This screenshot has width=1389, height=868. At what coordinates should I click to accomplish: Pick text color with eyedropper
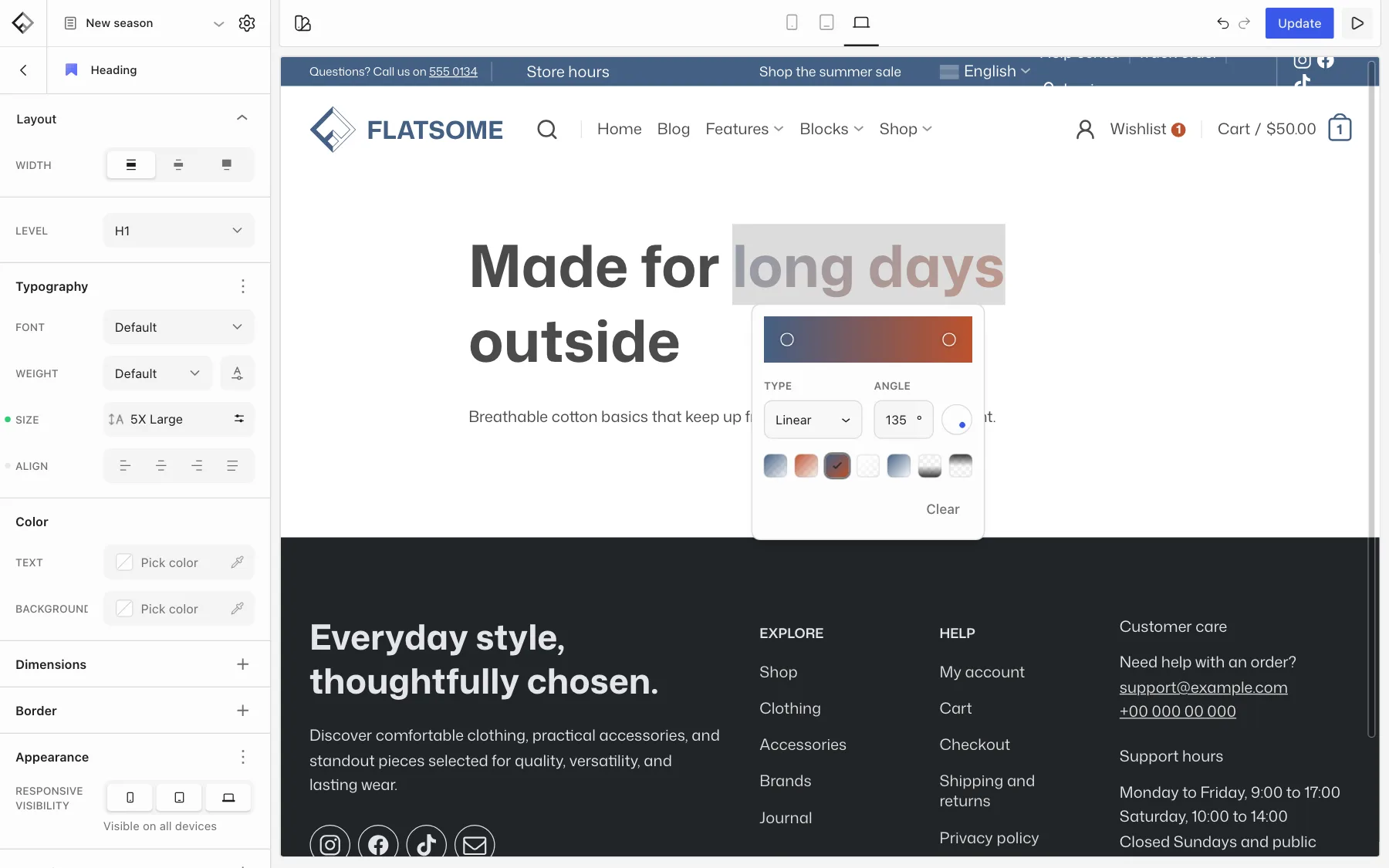pyautogui.click(x=238, y=562)
